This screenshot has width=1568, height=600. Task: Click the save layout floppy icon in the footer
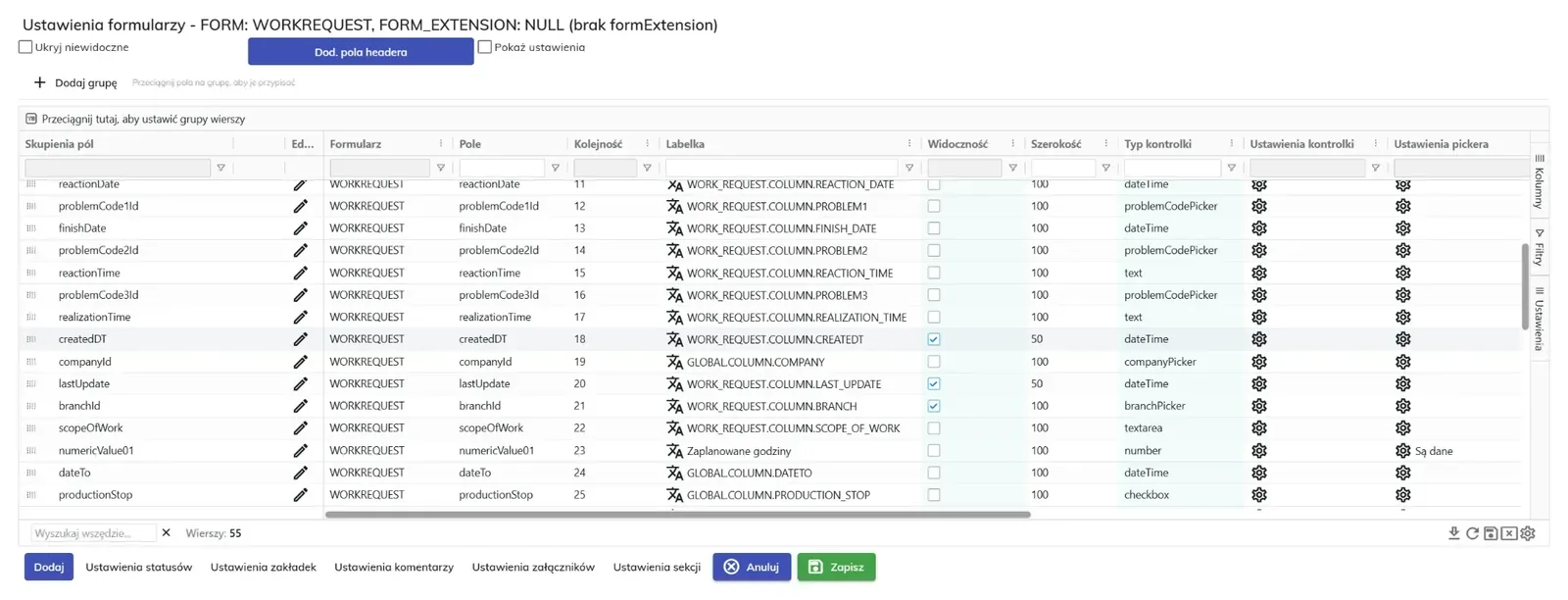(x=1491, y=533)
